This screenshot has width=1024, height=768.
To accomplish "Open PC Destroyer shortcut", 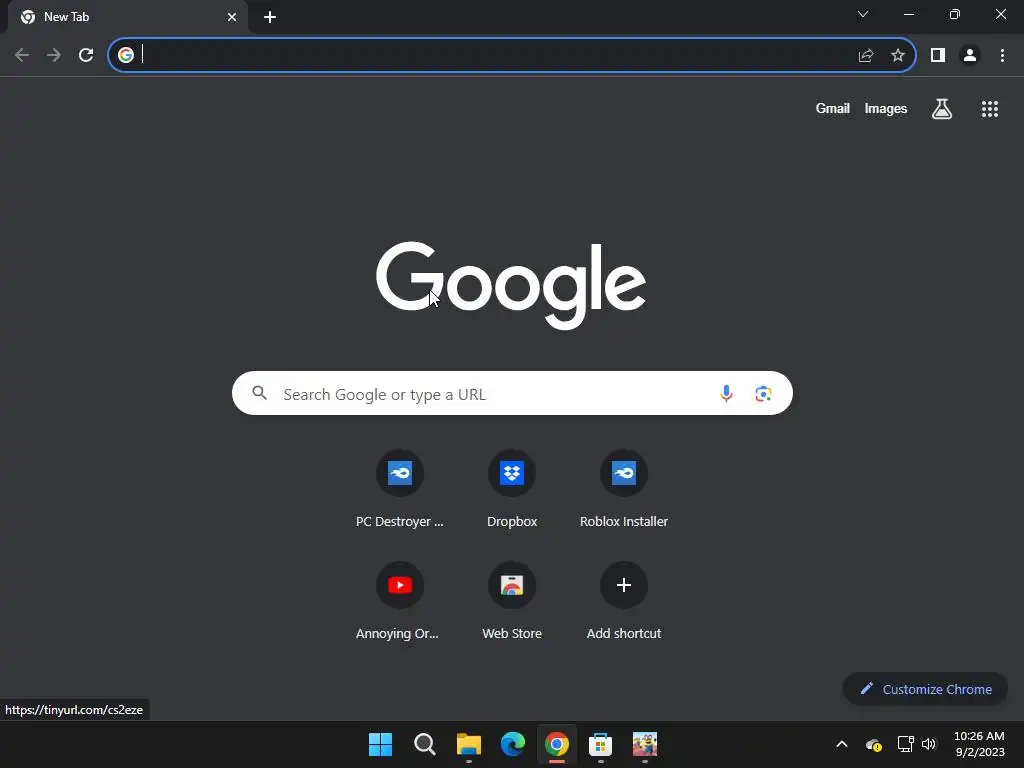I will pos(400,488).
